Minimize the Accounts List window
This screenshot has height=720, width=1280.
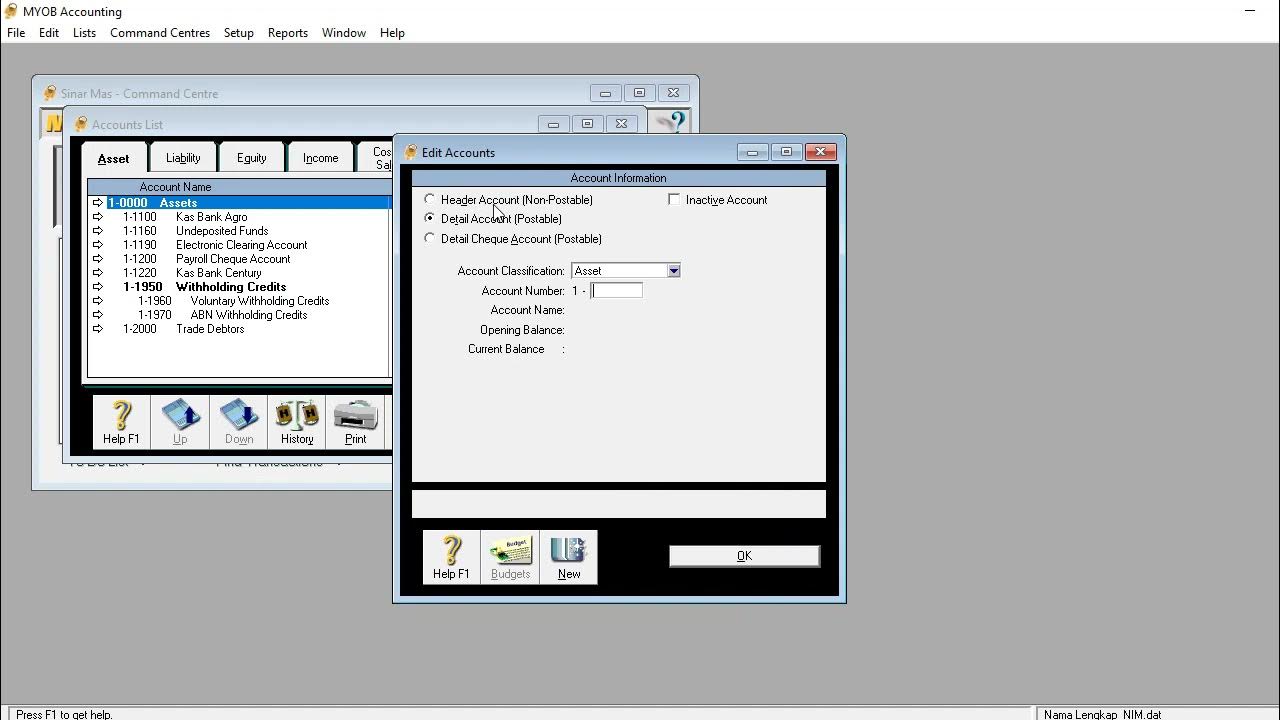553,124
